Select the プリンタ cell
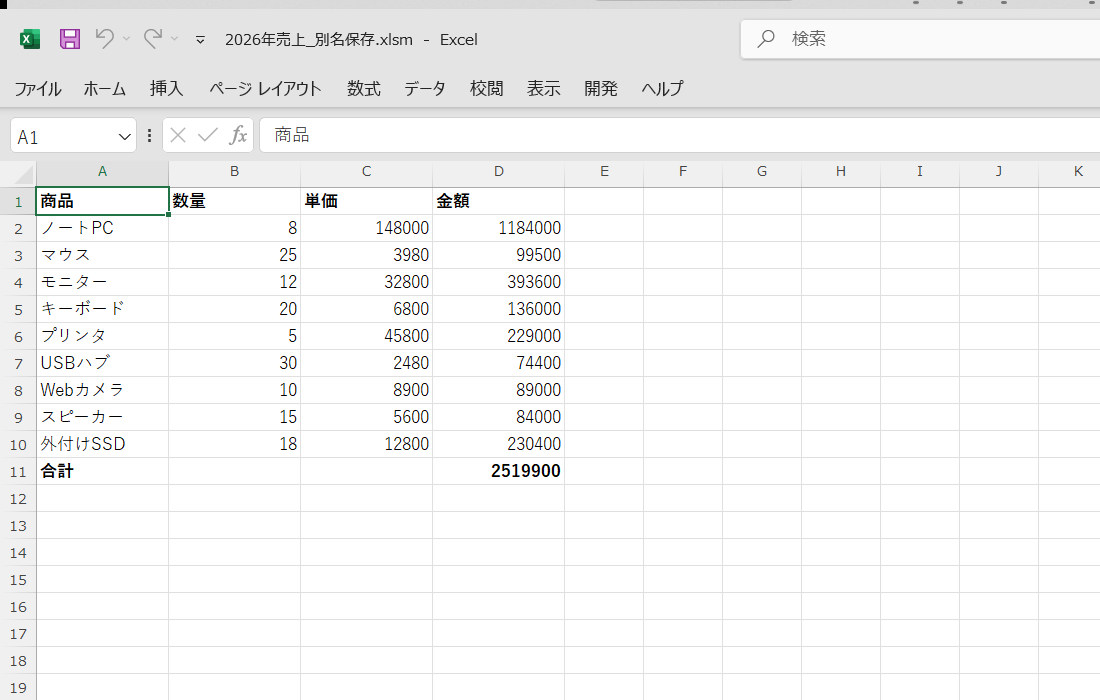This screenshot has height=700, width=1100. pyautogui.click(x=102, y=337)
